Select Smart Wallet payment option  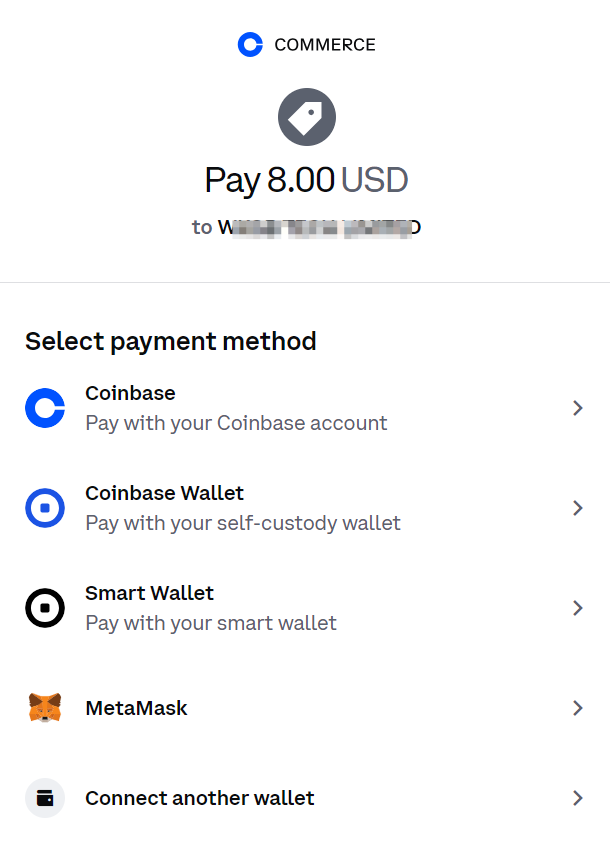(x=150, y=593)
